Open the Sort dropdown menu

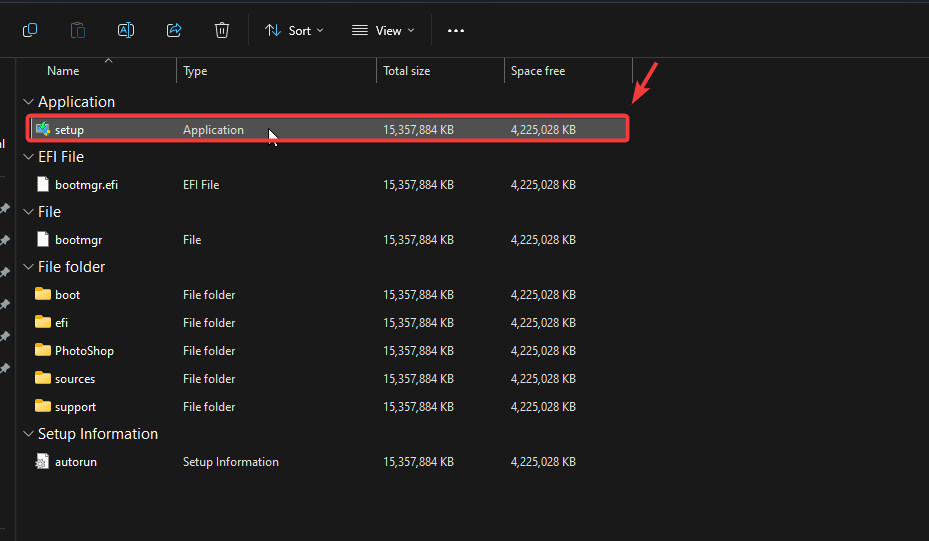[294, 31]
